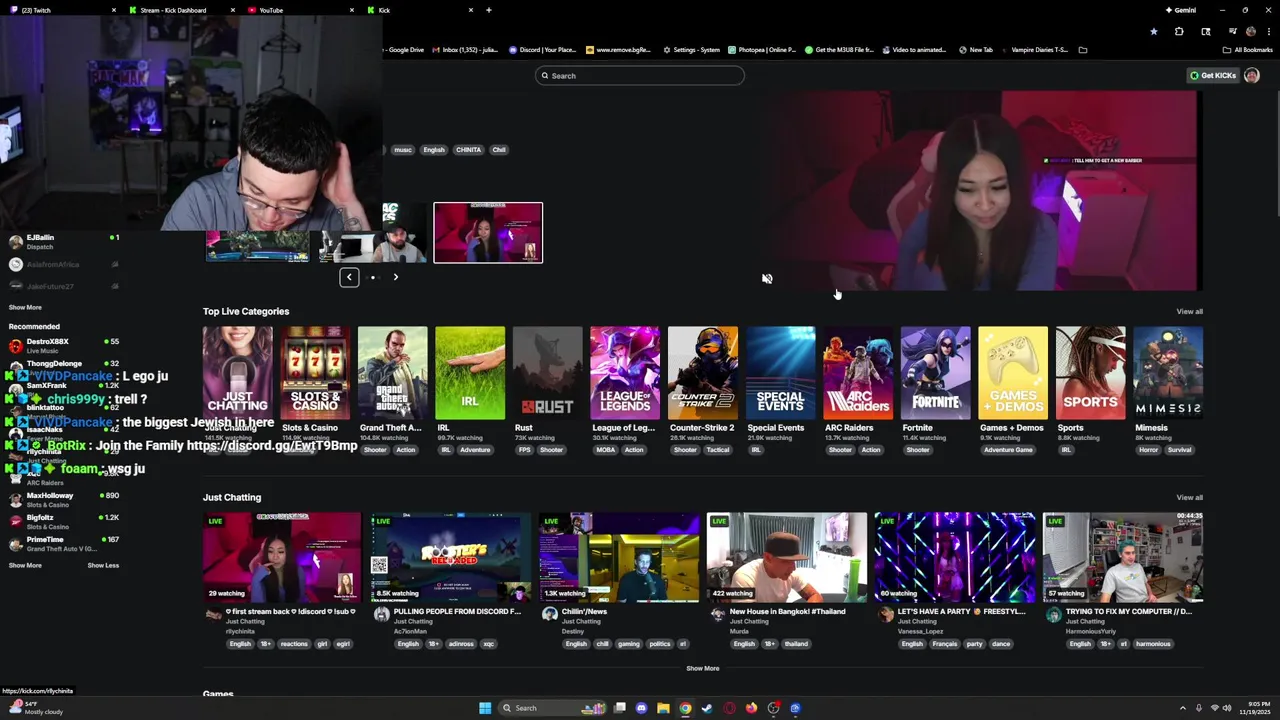Open the ARC Raiders category card
The image size is (1280, 720).
(858, 372)
